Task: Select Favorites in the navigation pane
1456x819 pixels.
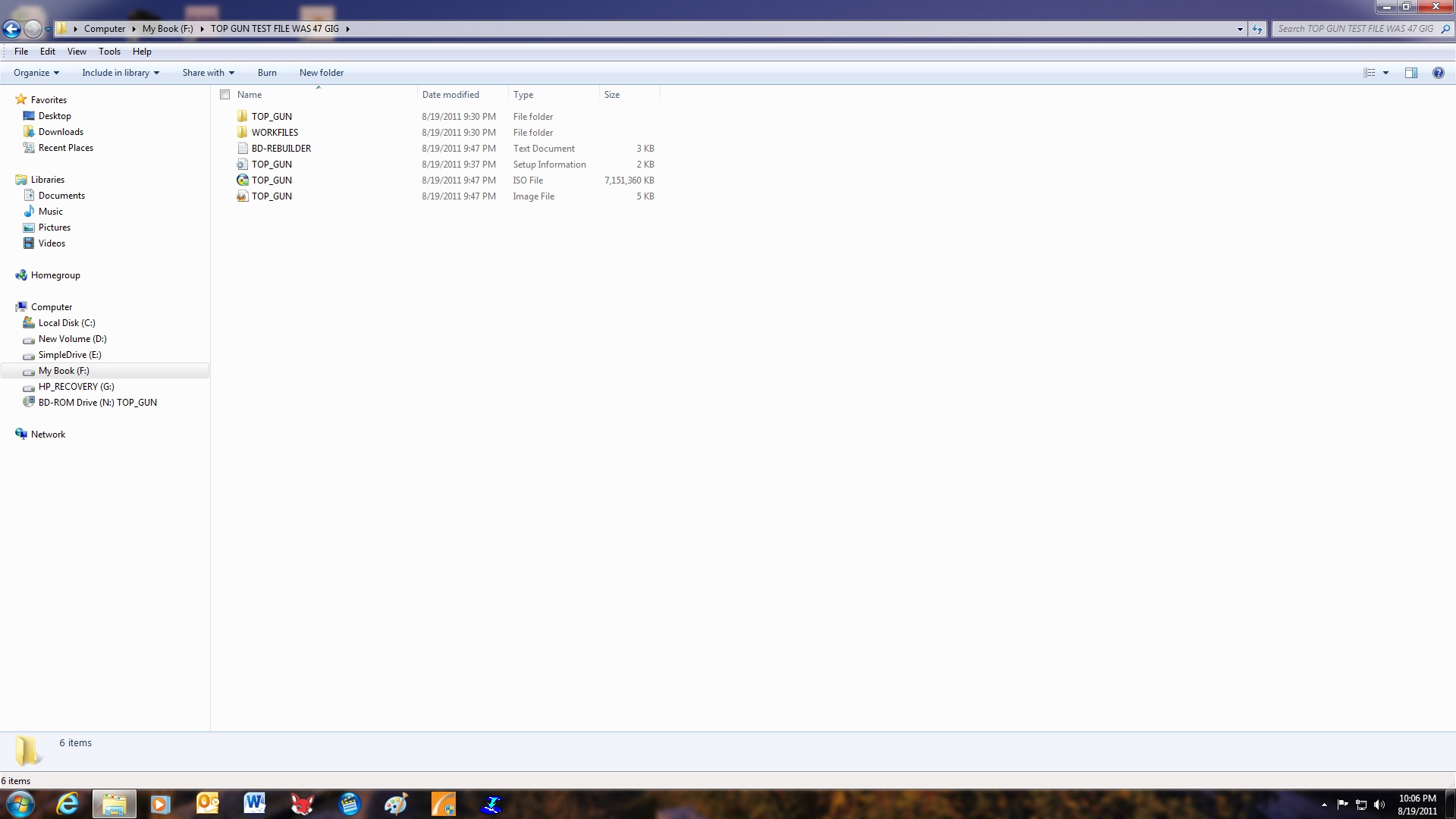Action: (x=49, y=100)
